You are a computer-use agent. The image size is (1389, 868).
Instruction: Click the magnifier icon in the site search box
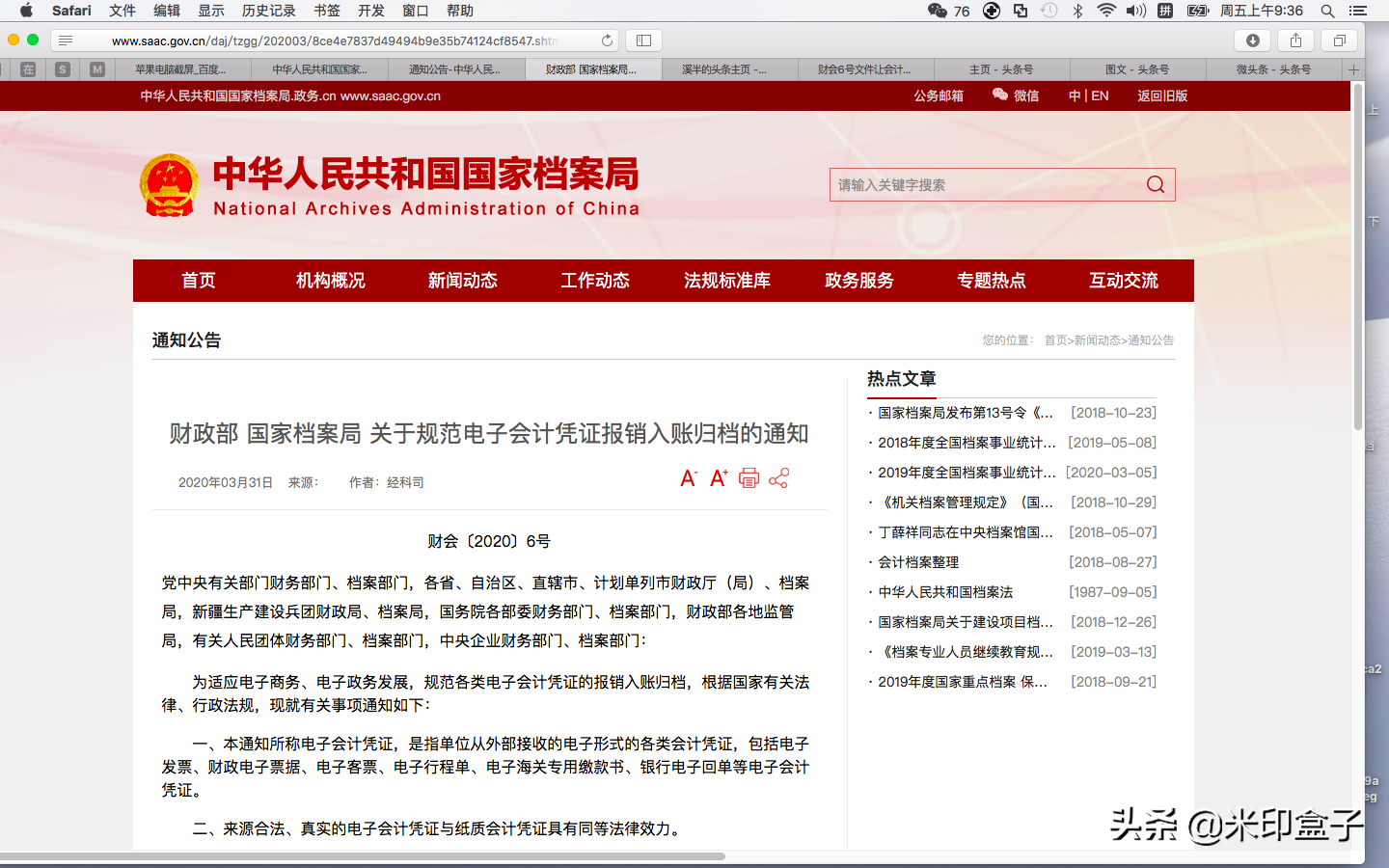(x=1155, y=183)
